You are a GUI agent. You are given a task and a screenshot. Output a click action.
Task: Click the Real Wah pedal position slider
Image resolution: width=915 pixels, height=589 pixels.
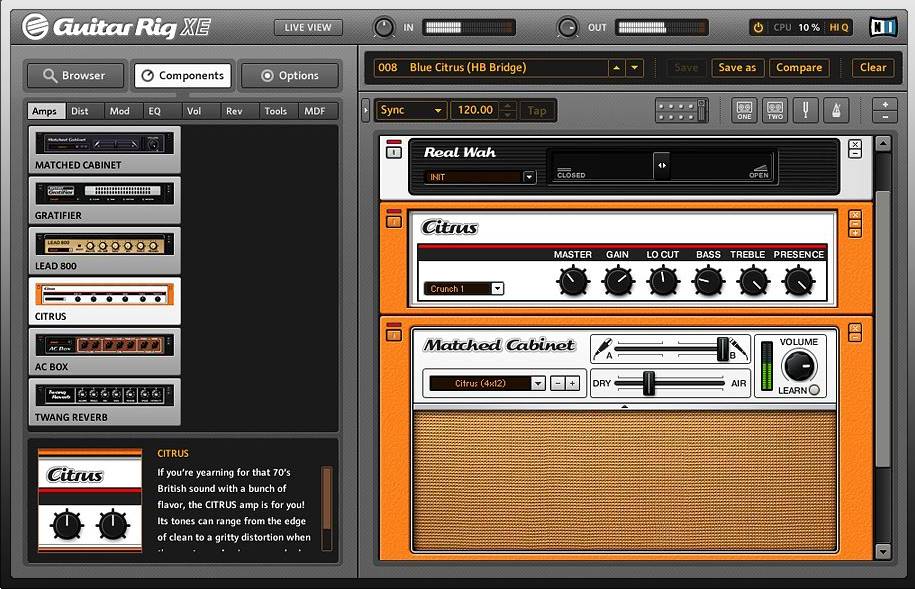coord(662,165)
